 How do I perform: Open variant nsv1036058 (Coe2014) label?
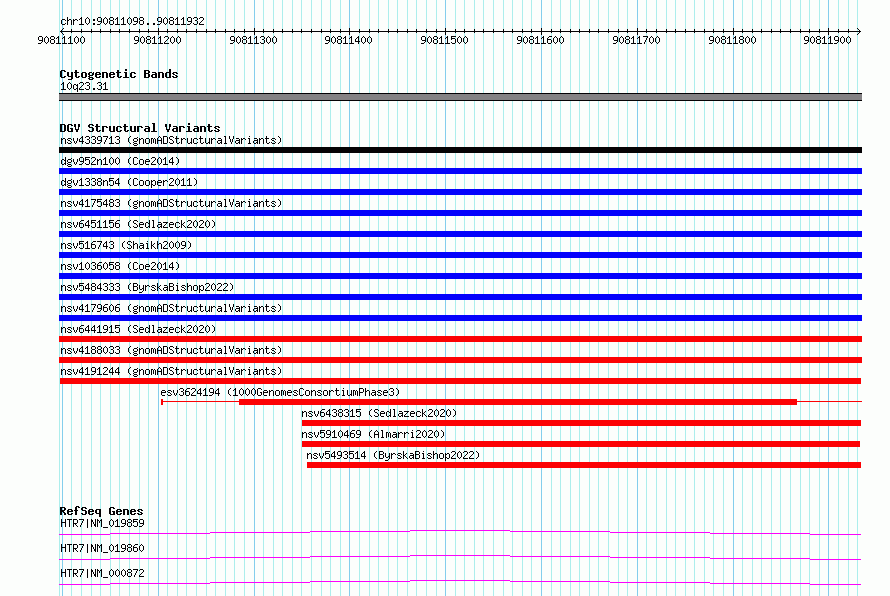click(x=120, y=266)
